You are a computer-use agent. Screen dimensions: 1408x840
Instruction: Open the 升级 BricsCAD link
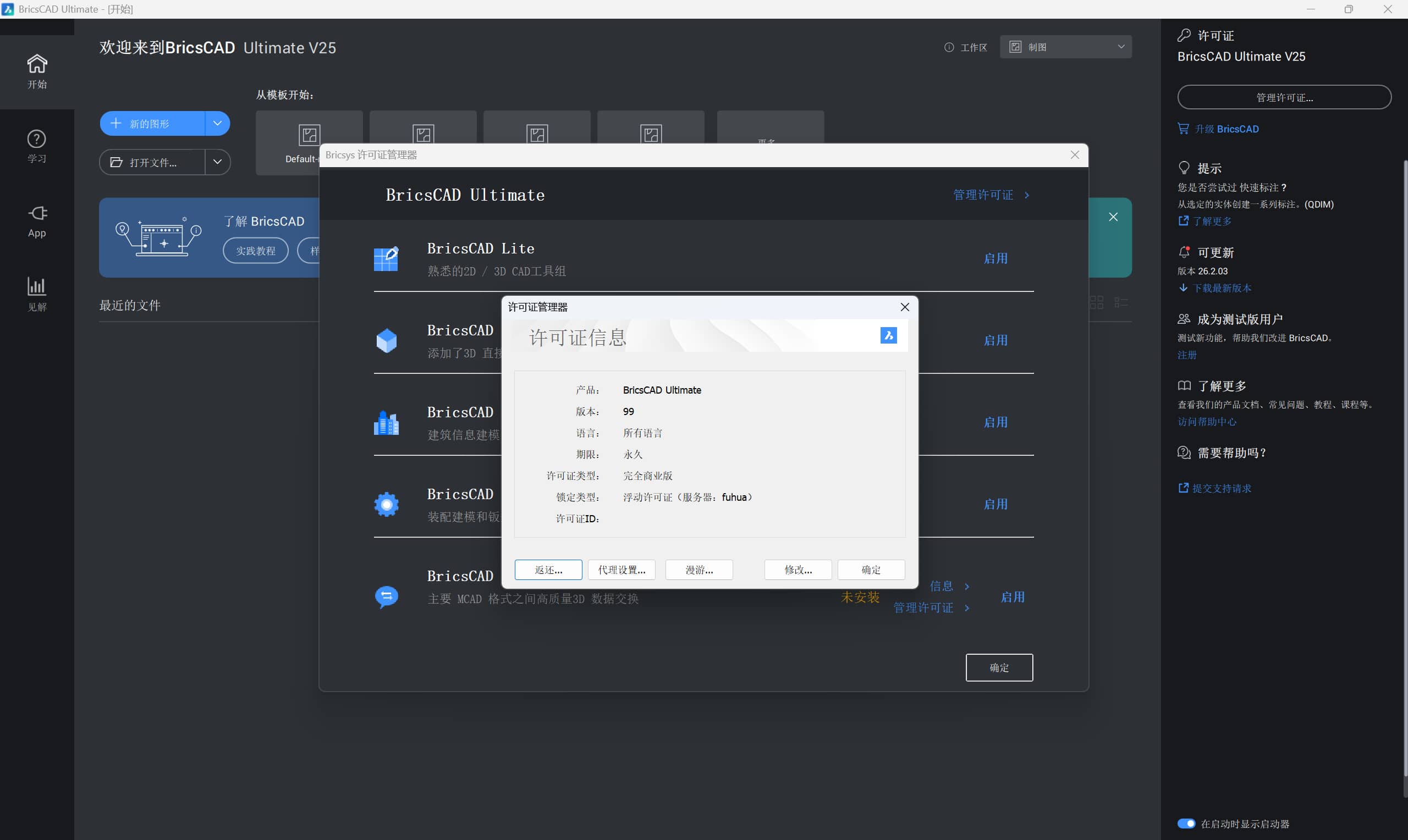1226,129
